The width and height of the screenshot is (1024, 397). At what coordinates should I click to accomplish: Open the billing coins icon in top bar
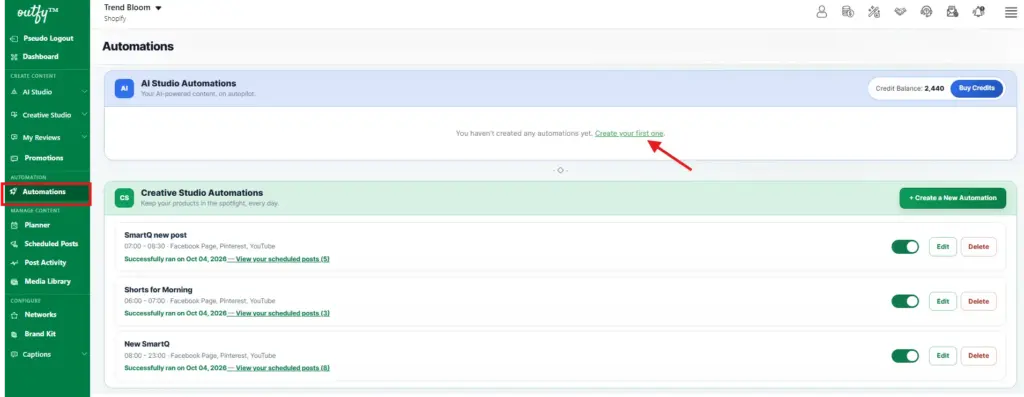[x=848, y=12]
